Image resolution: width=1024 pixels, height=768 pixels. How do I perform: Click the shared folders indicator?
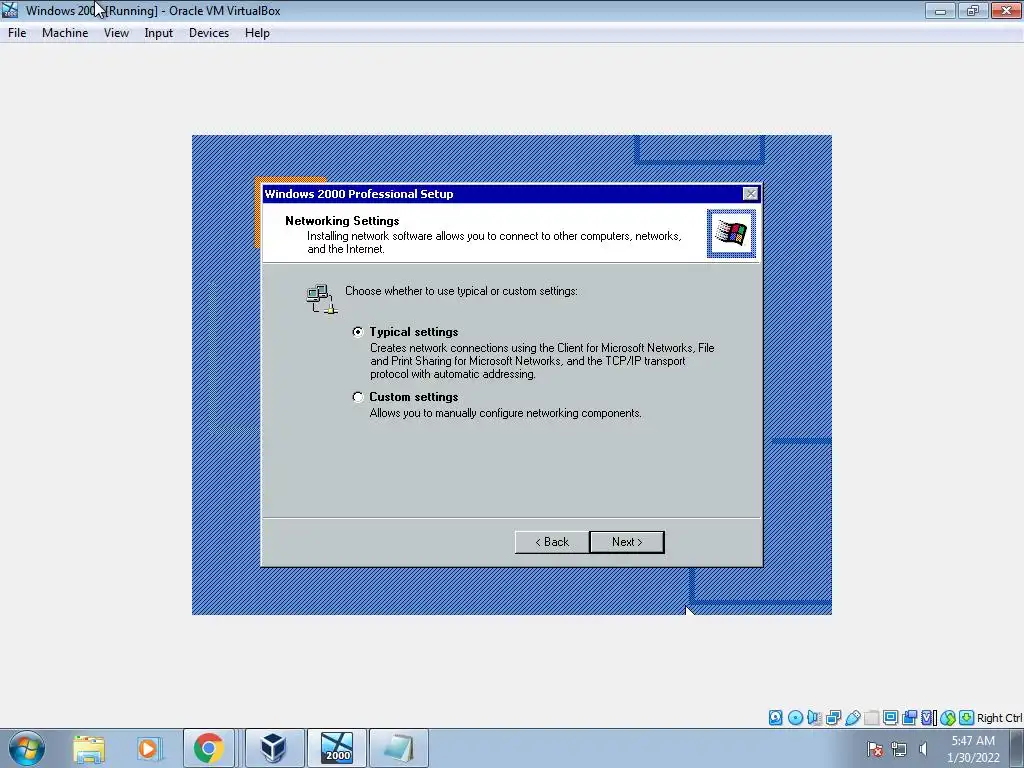(x=871, y=718)
